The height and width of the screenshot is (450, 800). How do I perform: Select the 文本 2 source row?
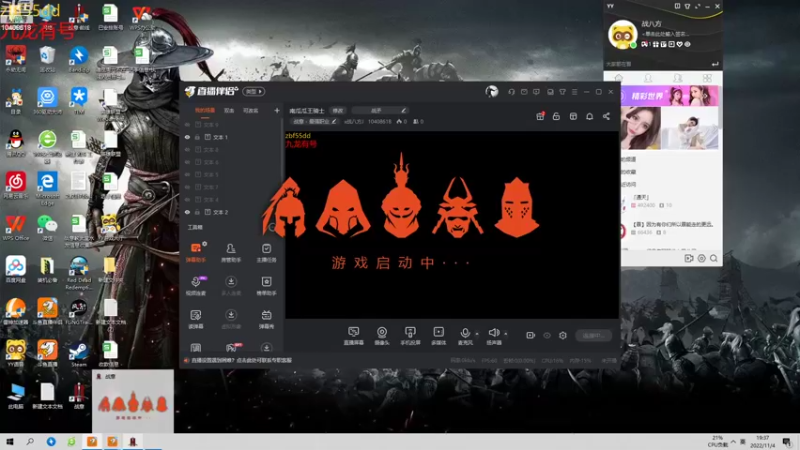232,212
